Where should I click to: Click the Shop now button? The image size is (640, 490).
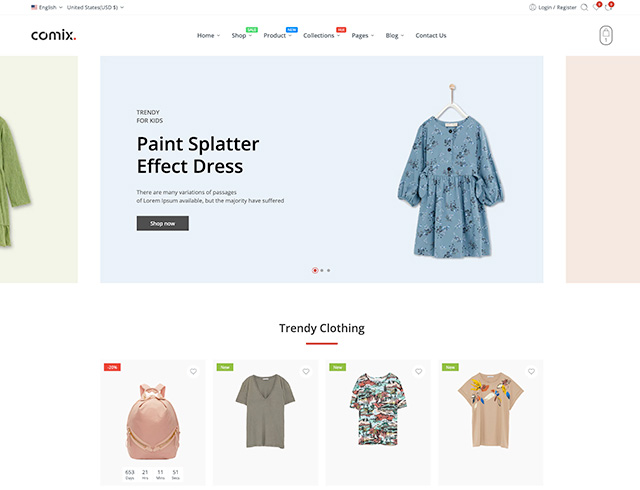pyautogui.click(x=162, y=223)
